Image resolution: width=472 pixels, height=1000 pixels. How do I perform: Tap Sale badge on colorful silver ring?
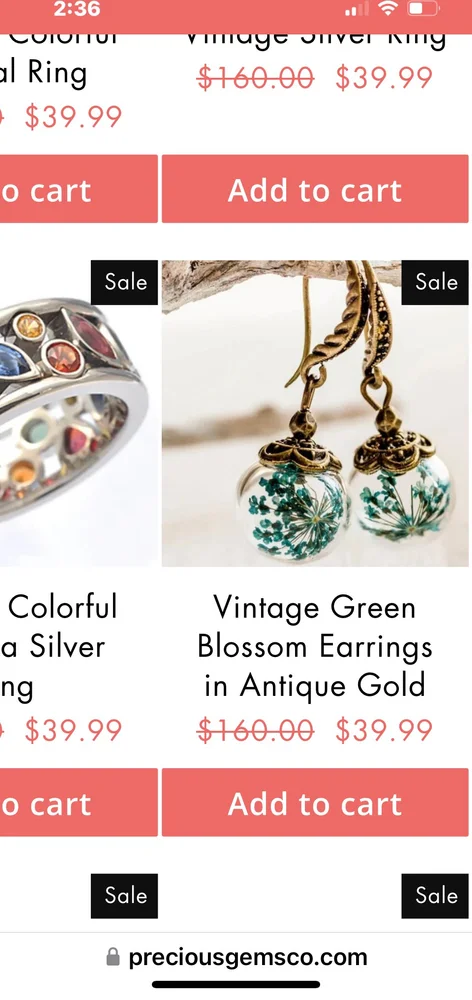click(124, 282)
